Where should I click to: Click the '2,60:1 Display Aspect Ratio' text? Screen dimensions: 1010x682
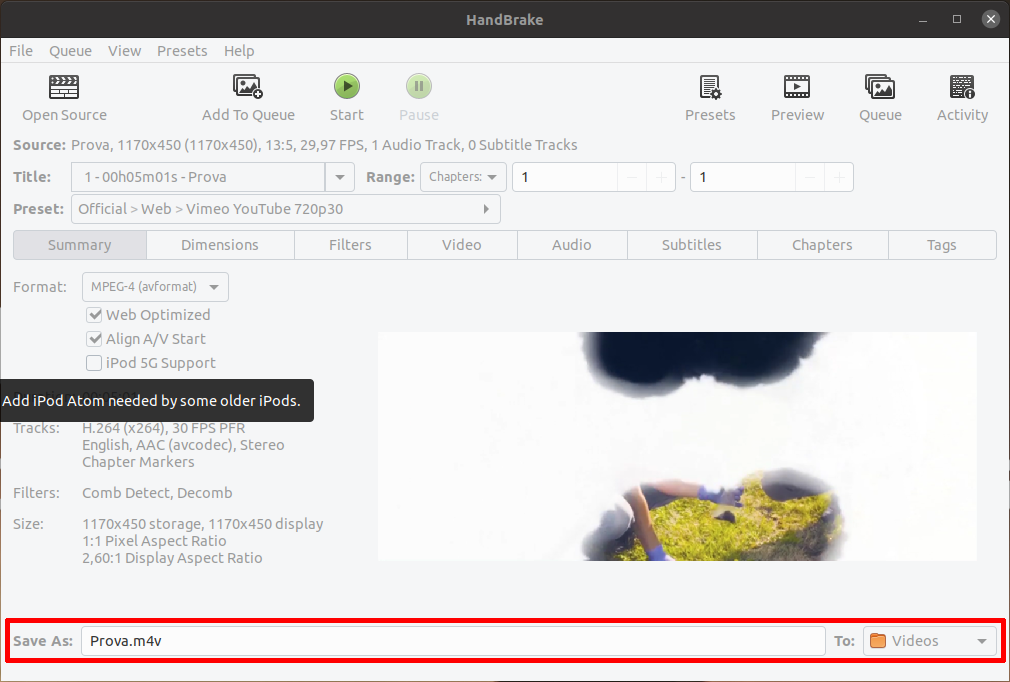[x=172, y=558]
